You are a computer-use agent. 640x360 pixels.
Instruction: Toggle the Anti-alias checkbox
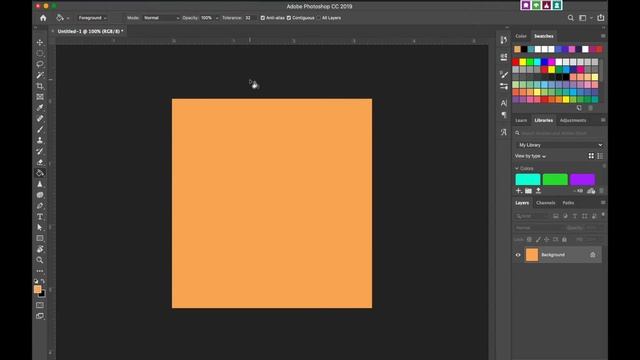point(262,18)
